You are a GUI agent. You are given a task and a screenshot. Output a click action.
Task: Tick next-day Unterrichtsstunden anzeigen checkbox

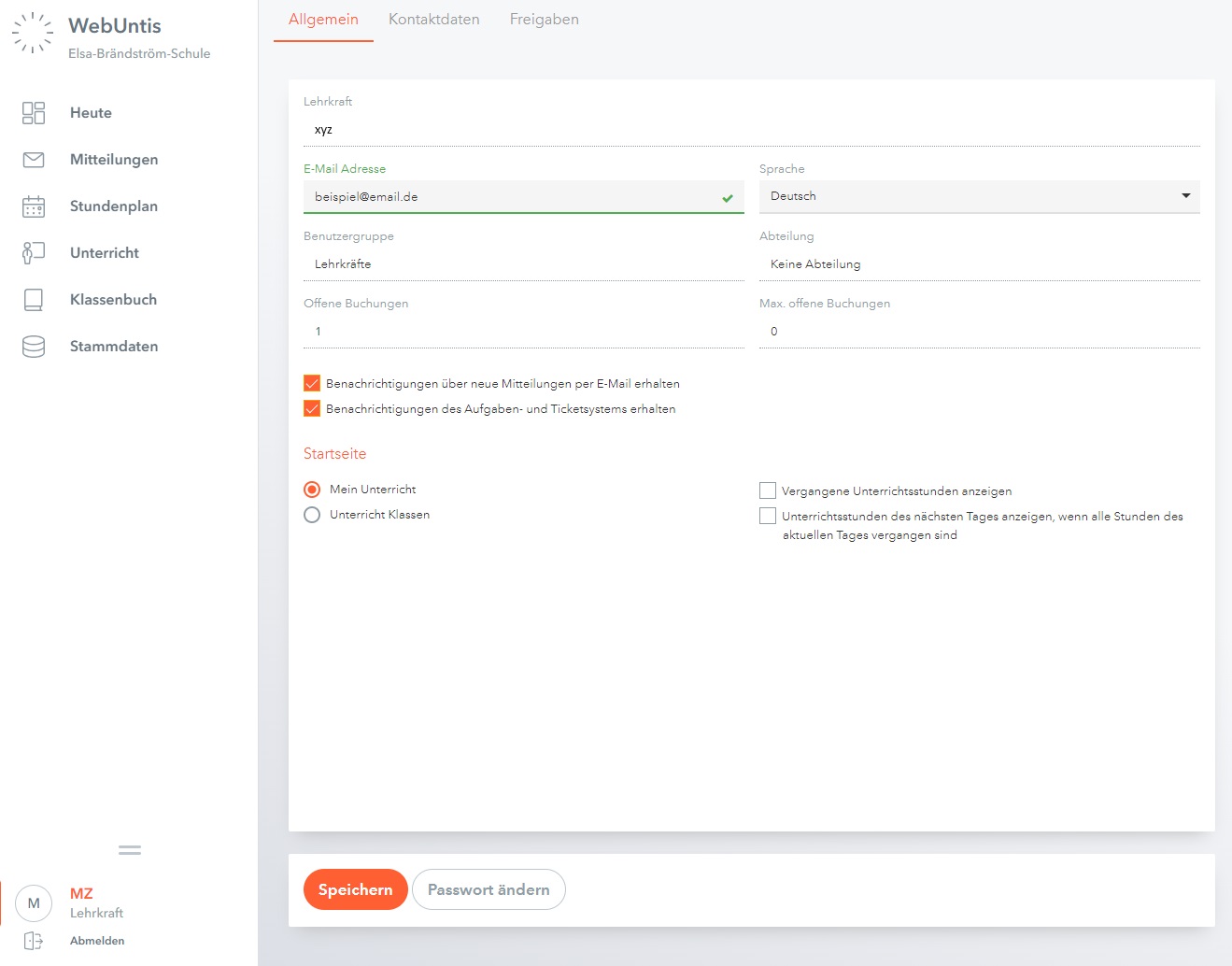pyautogui.click(x=768, y=516)
